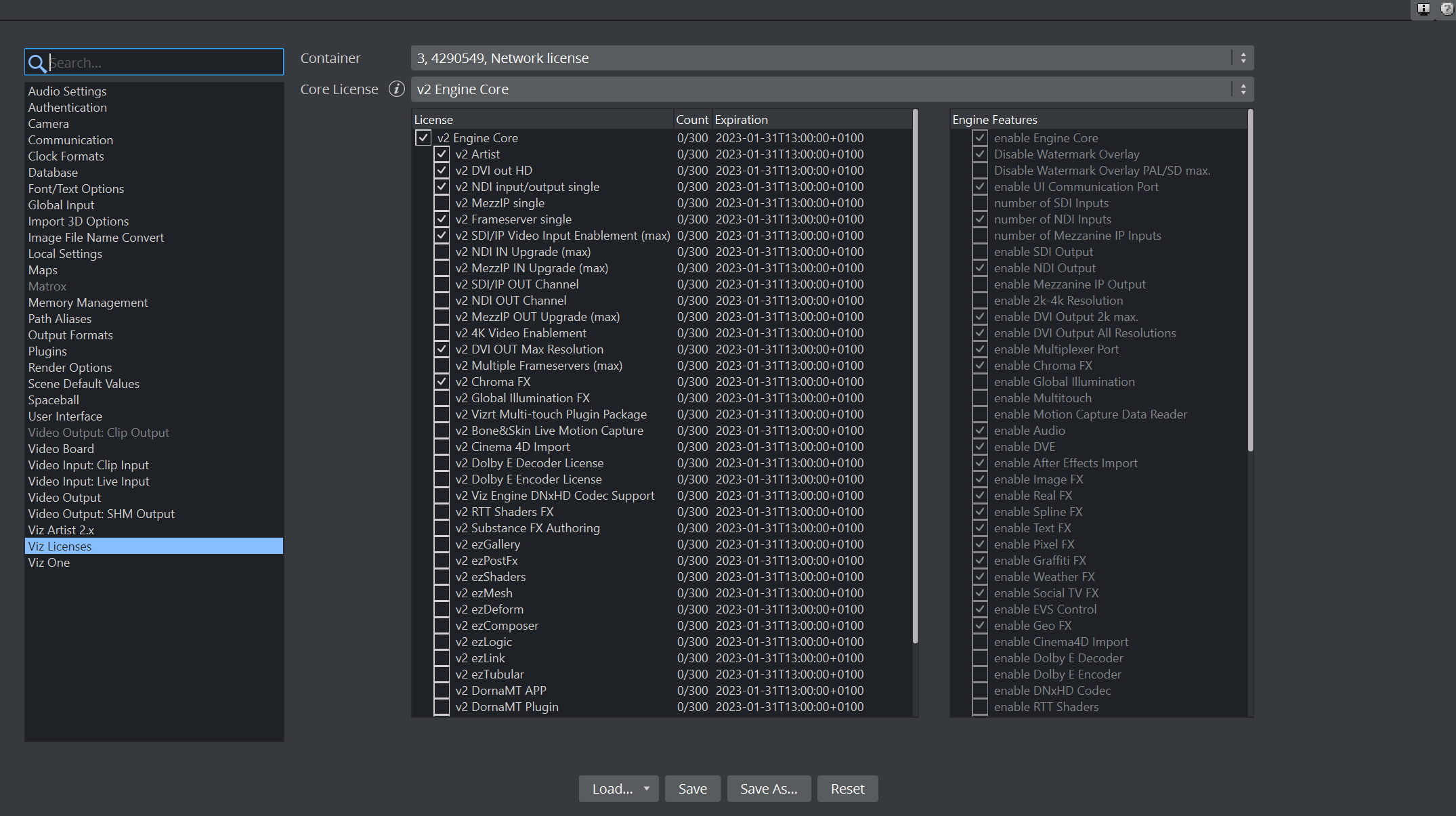Click the Reset button
Screen dimensions: 1456x816
(x=847, y=789)
